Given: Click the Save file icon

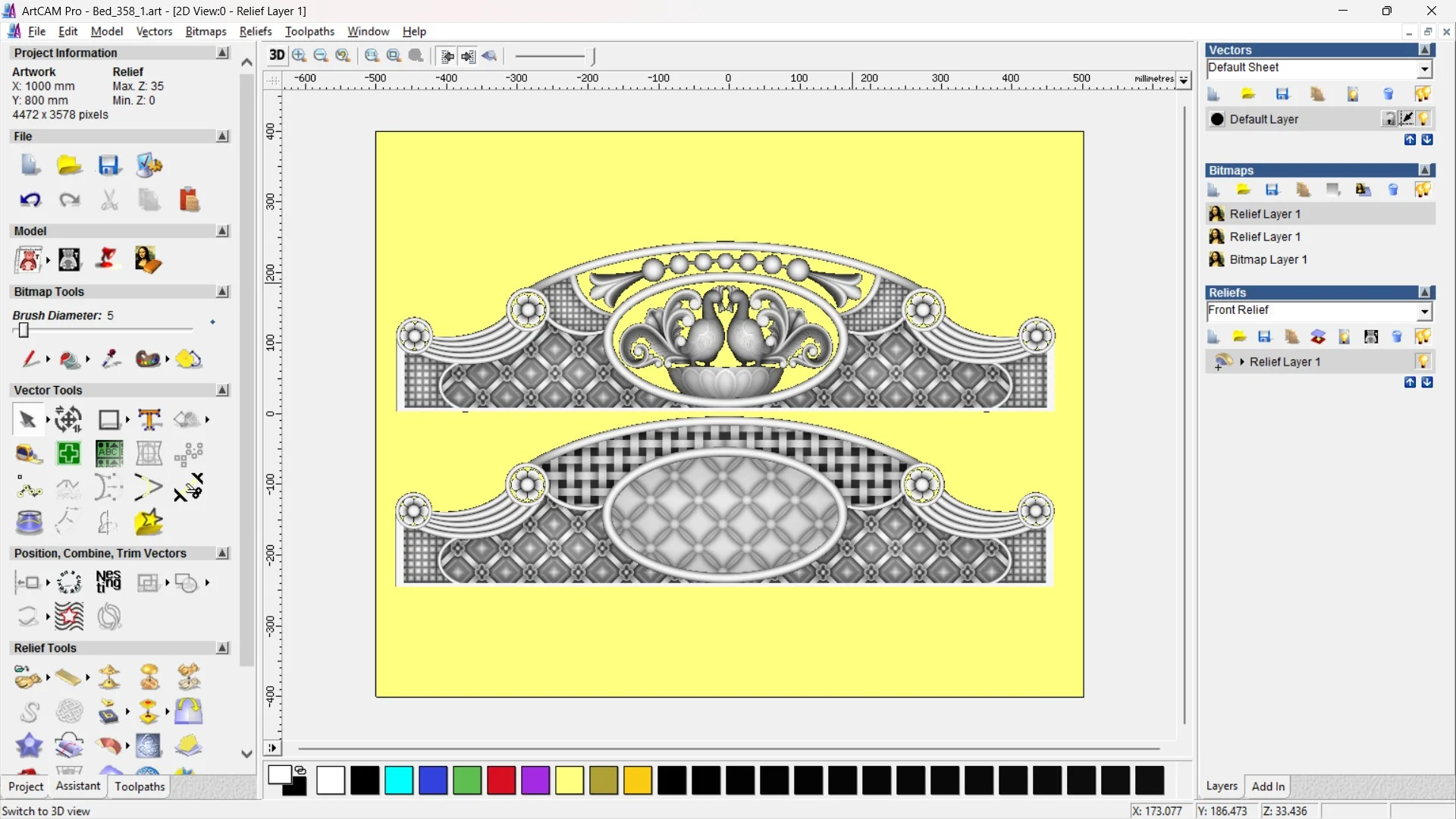Looking at the screenshot, I should click(109, 165).
